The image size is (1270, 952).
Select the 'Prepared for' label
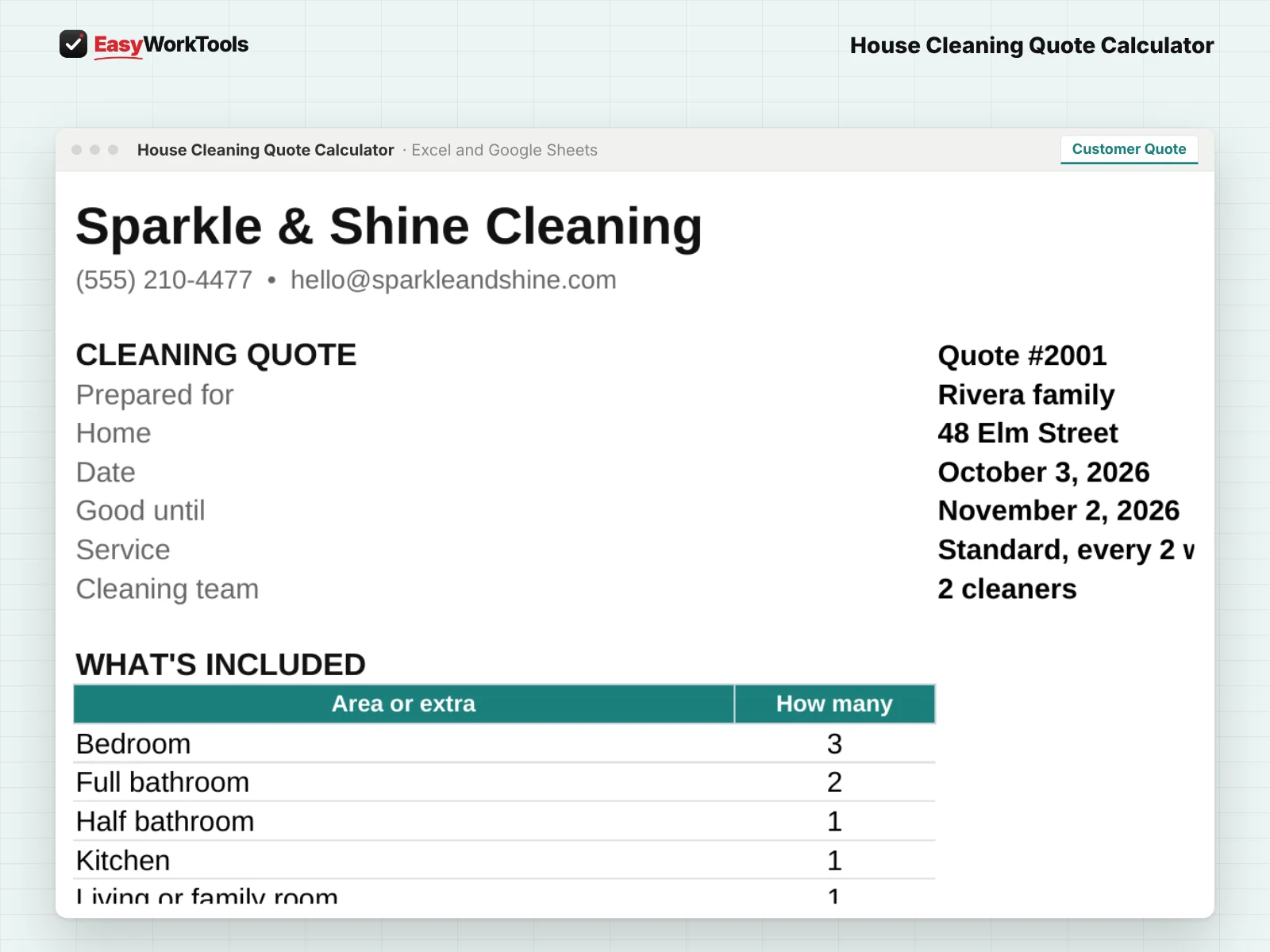tap(155, 395)
